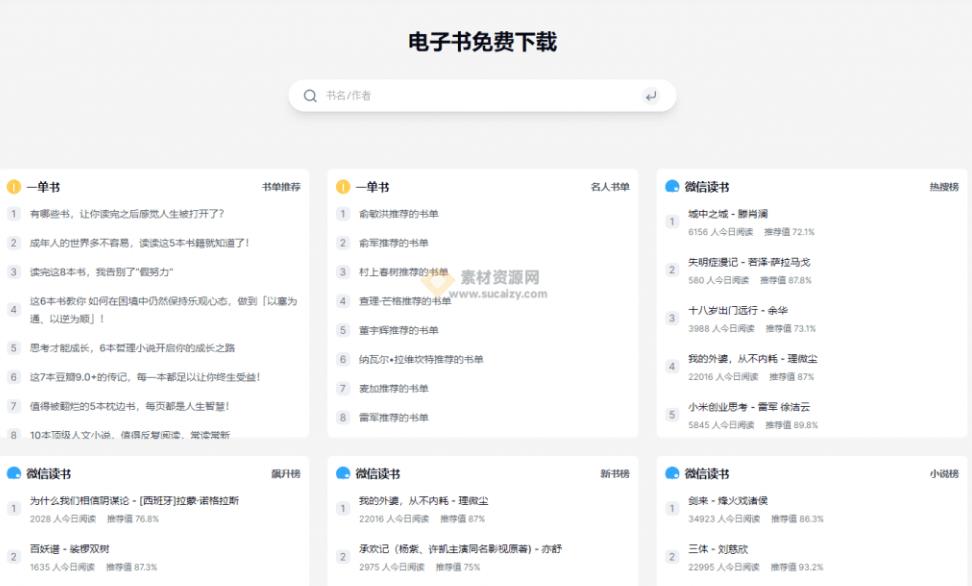Open 村上春树推荐的书单
The width and height of the screenshot is (972, 586).
tap(404, 272)
